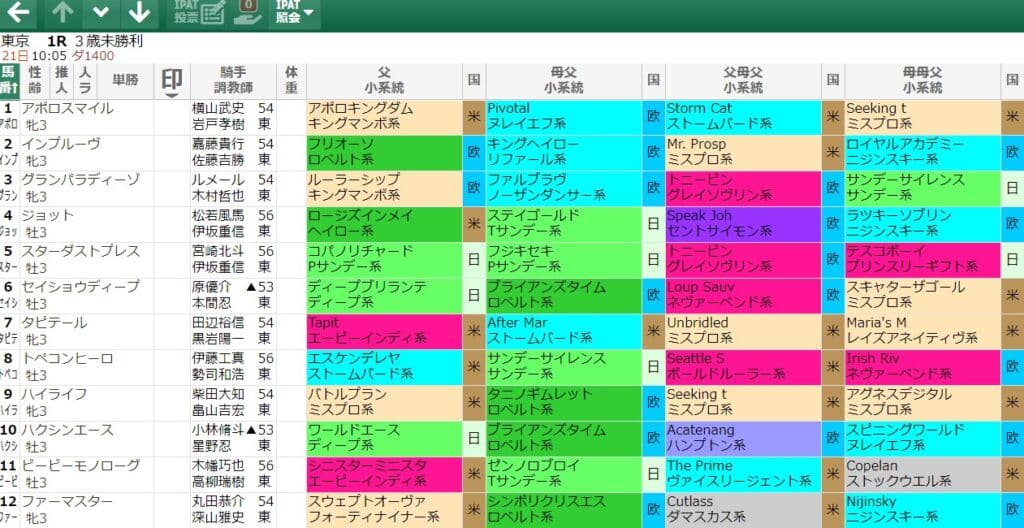Click the down arrow navigation icon
The width and height of the screenshot is (1024, 528).
click(x=139, y=13)
